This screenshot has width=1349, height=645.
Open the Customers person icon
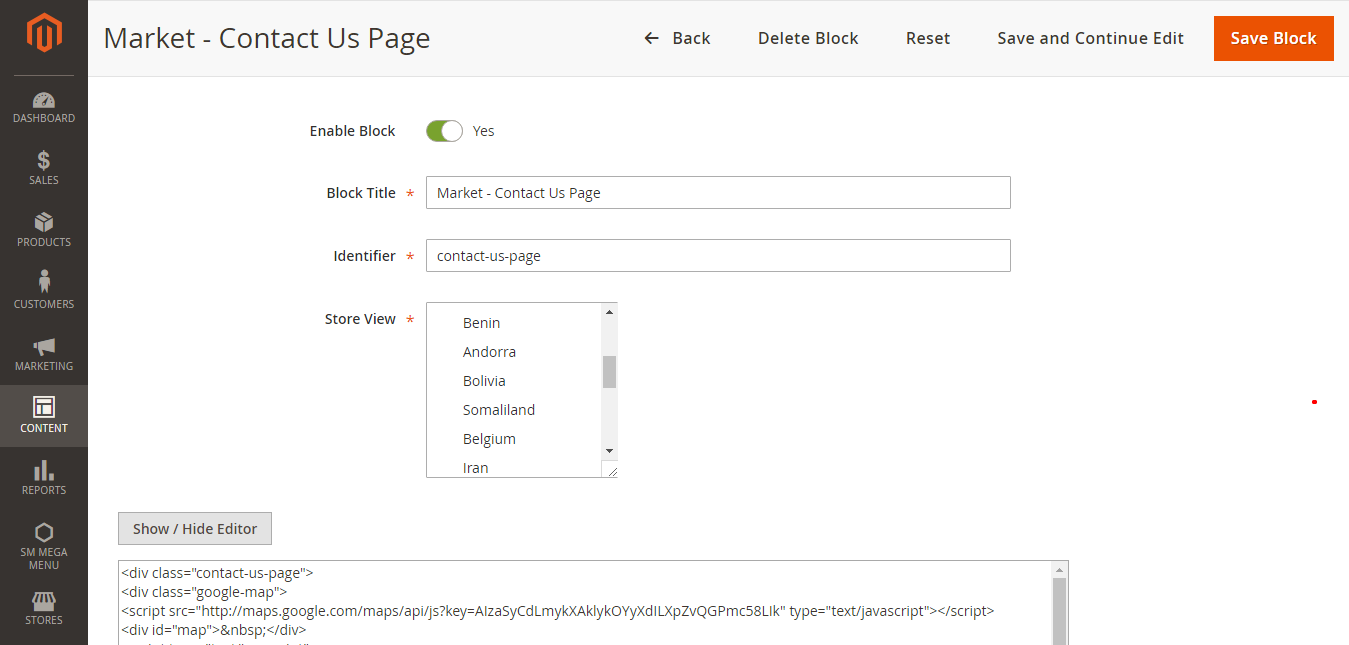coord(44,283)
